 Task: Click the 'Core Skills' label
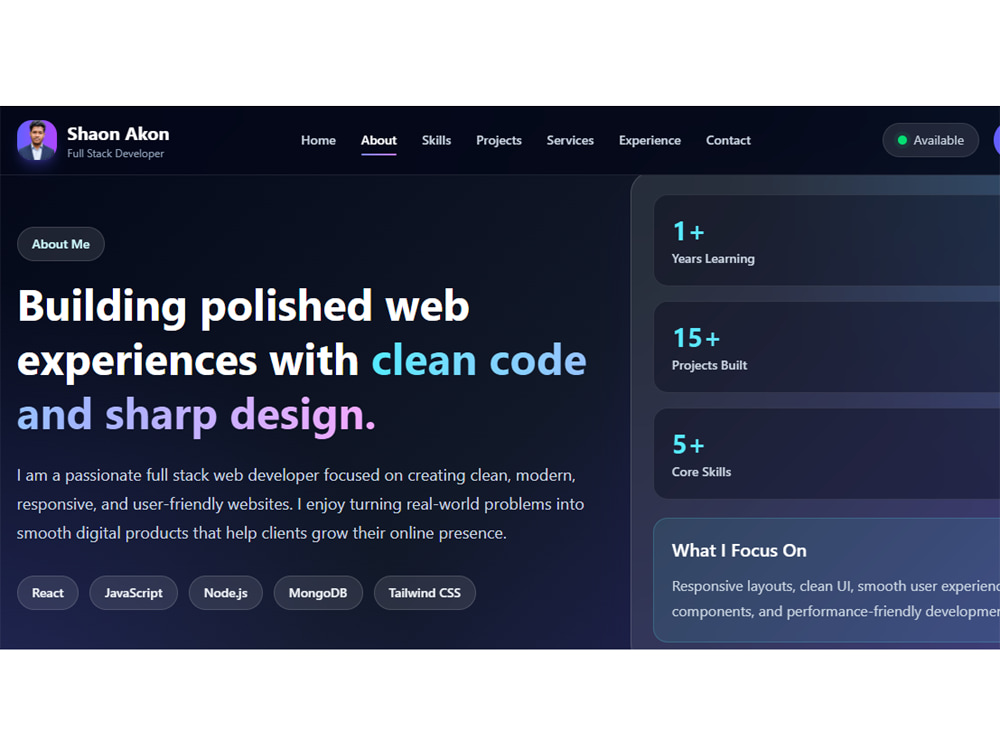point(702,472)
